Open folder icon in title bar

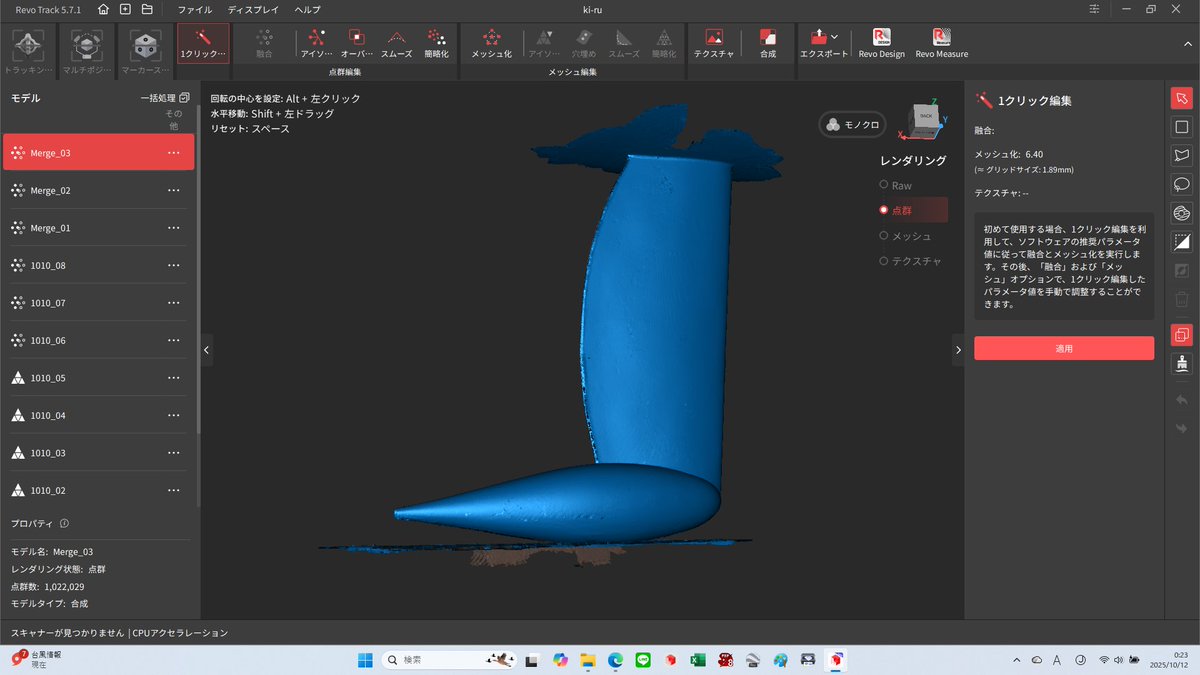(x=147, y=9)
